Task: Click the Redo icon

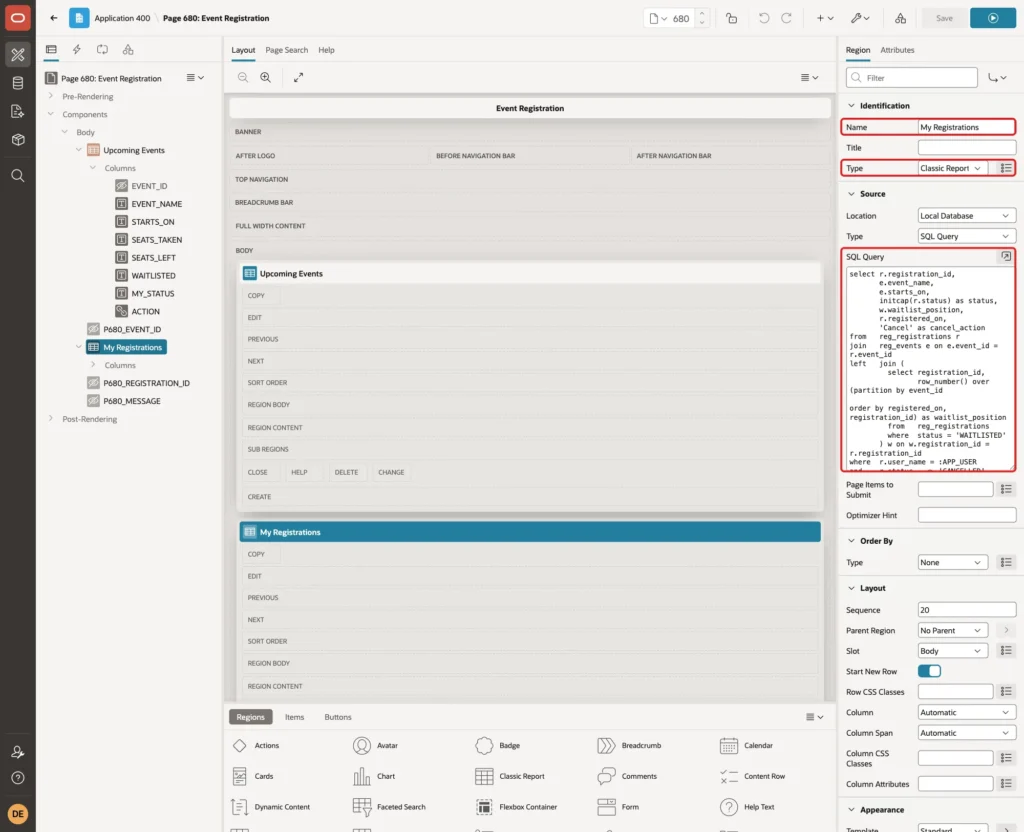Action: click(x=786, y=18)
